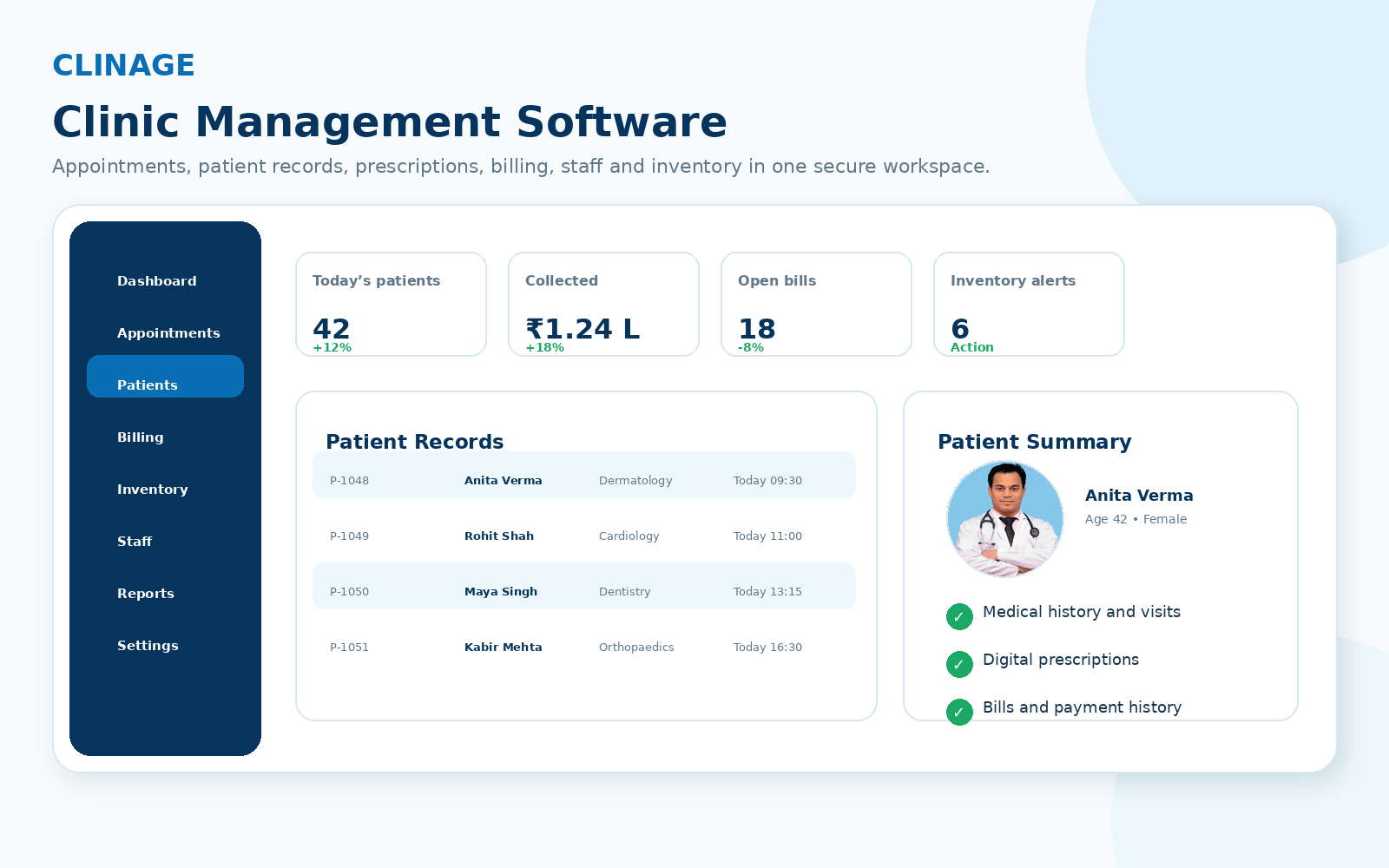
Task: Open the Reports section
Action: [146, 594]
